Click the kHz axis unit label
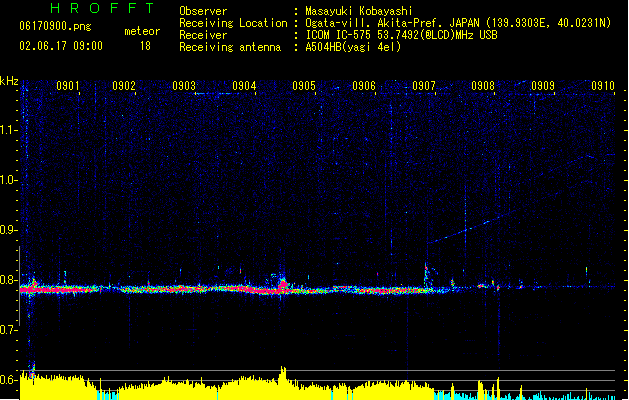Viewport: 629px width, 400px height. 9,81
